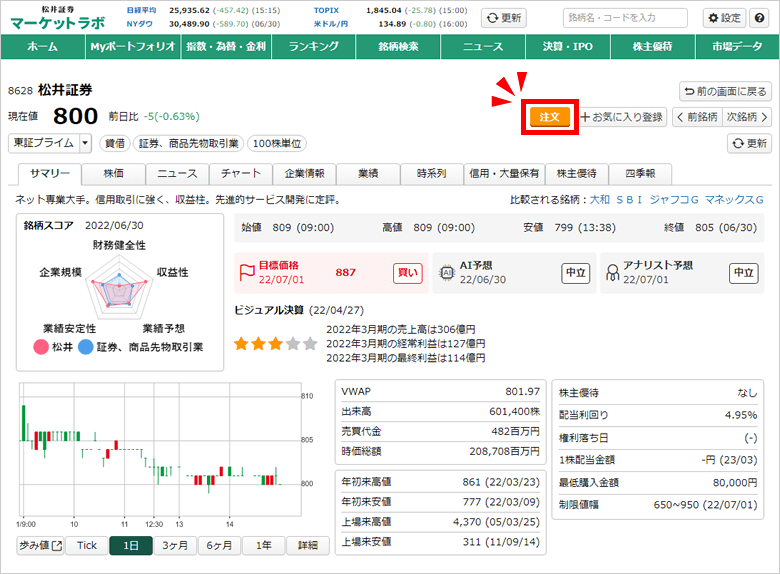Screen dimensions: 780x574
Task: Click the red 買い rating badge
Action: [x=408, y=273]
